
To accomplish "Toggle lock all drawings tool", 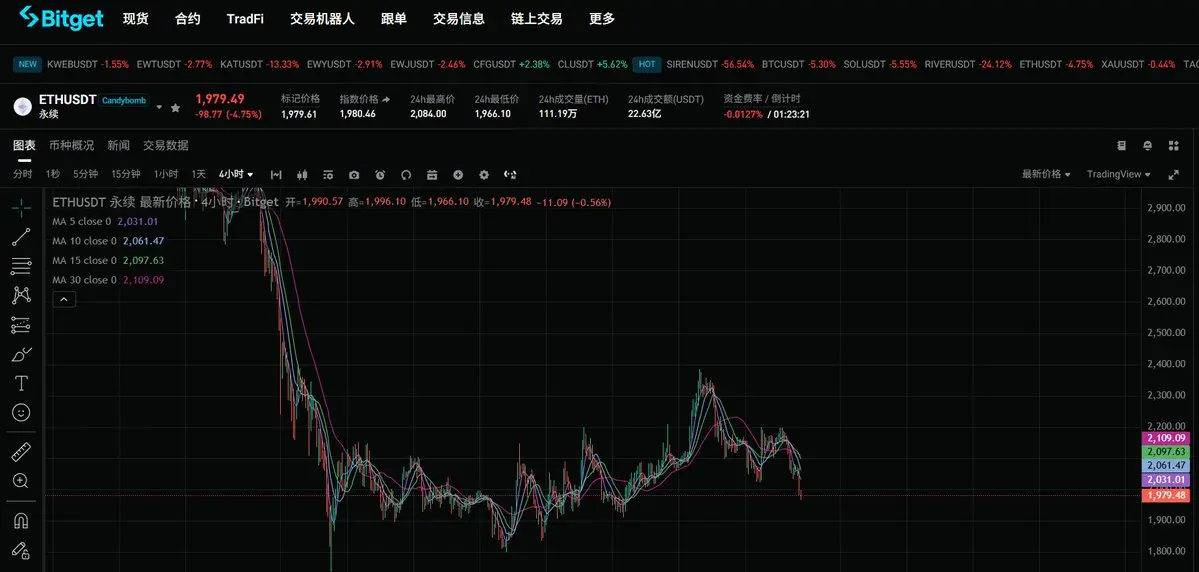I will (21, 551).
